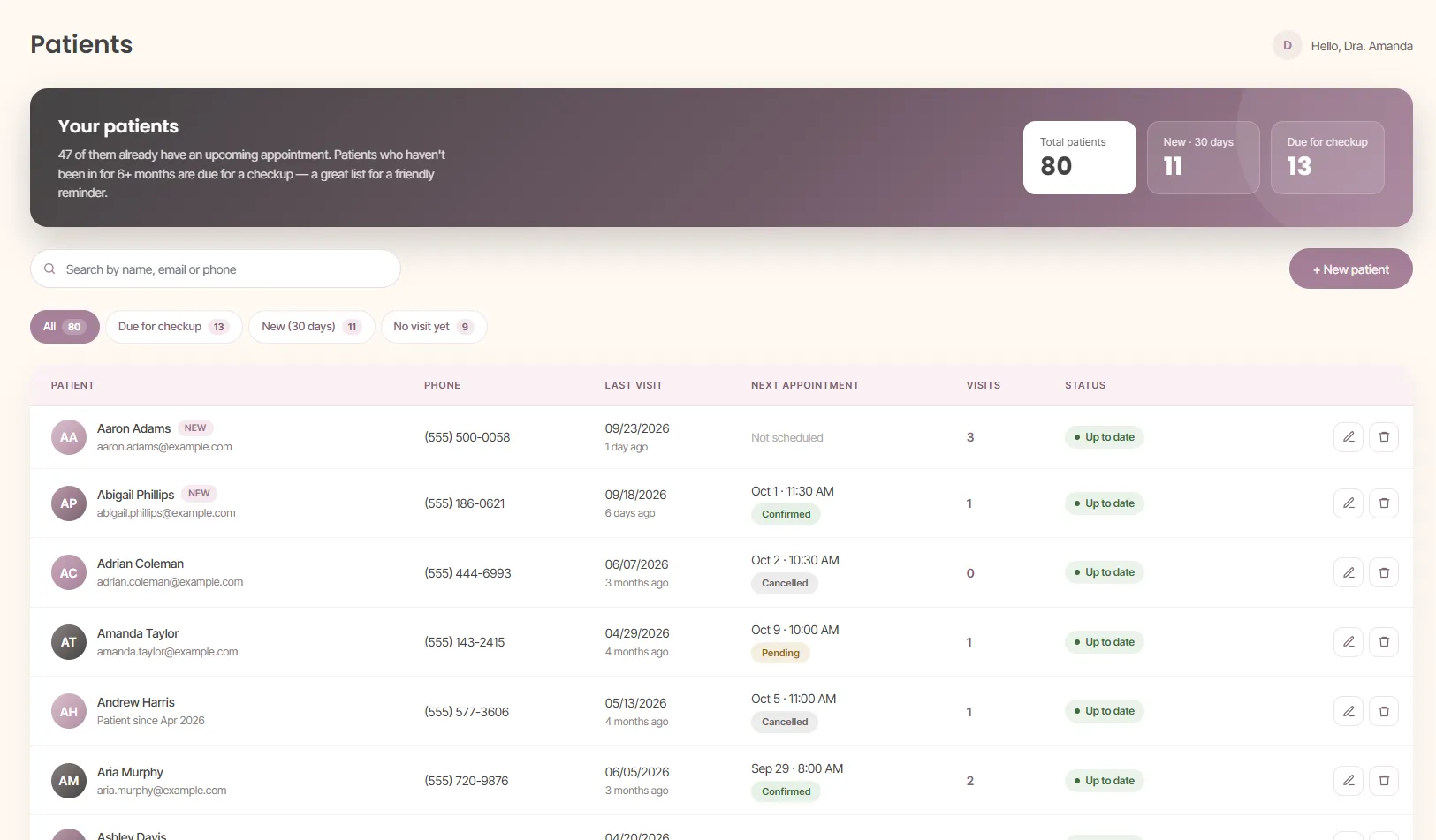The height and width of the screenshot is (840, 1436).
Task: Click the AP avatar for Abigail Phillips
Action: click(x=69, y=503)
